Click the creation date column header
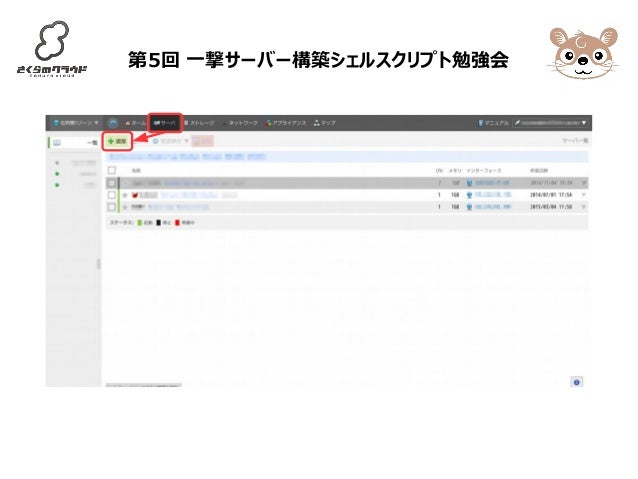638x479 pixels. click(539, 171)
